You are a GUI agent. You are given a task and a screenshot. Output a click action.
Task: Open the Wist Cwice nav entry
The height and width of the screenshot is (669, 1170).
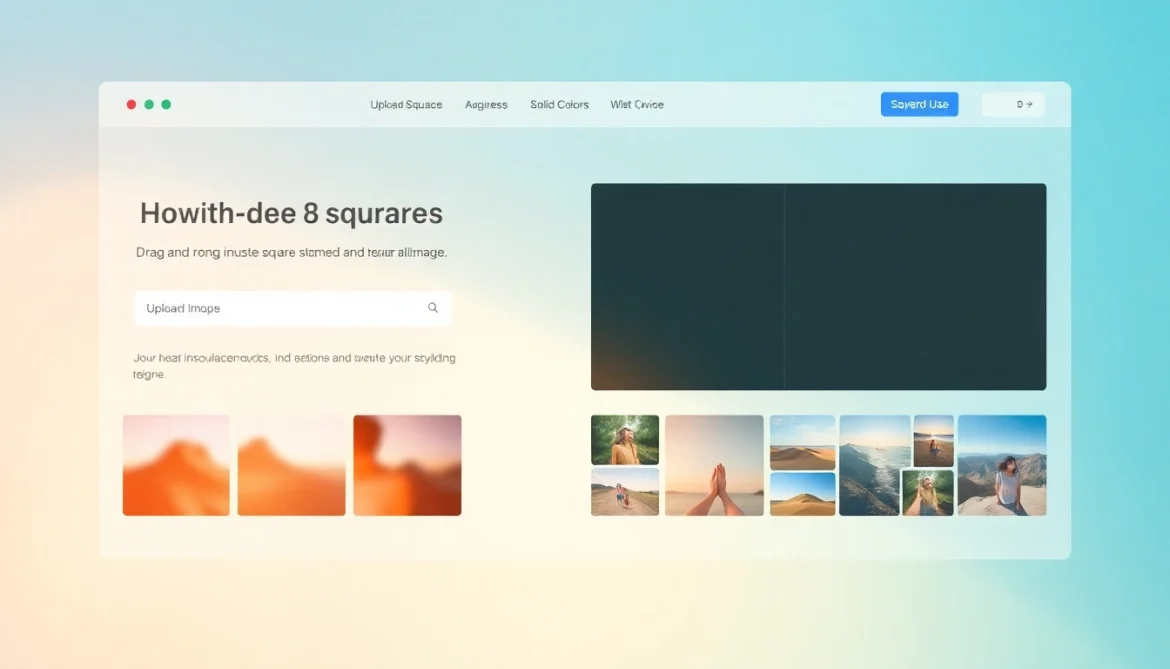point(637,104)
